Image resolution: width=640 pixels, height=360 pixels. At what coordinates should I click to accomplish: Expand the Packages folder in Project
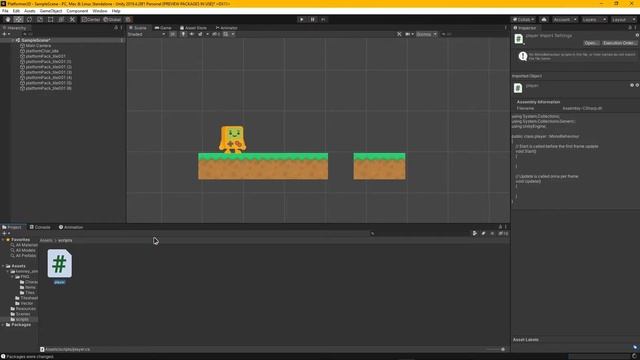click(3, 325)
